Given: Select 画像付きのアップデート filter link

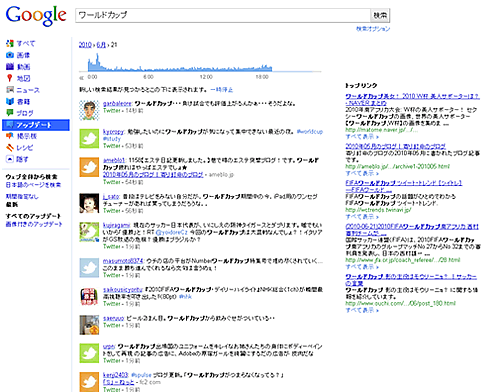Looking at the screenshot, I should pyautogui.click(x=34, y=224).
